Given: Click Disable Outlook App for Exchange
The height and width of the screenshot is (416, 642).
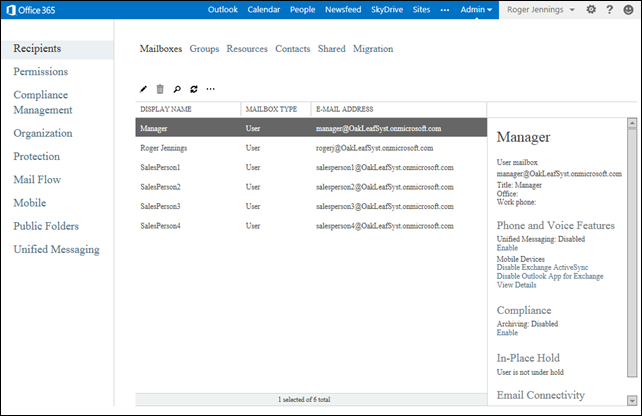Looking at the screenshot, I should (x=550, y=276).
